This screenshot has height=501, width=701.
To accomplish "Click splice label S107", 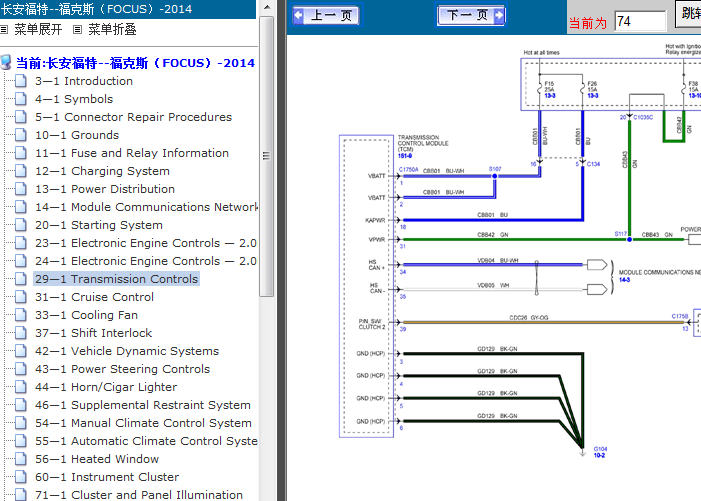I will (x=495, y=169).
